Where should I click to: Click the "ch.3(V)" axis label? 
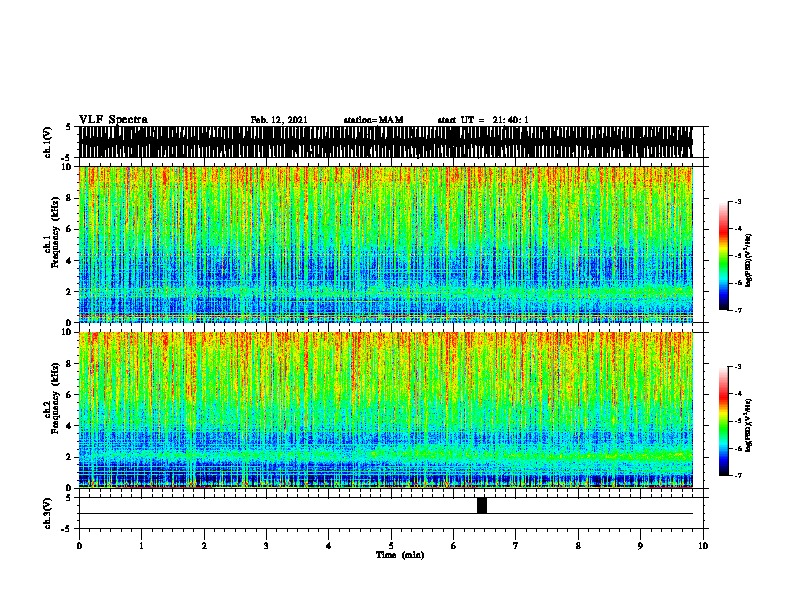(x=48, y=513)
